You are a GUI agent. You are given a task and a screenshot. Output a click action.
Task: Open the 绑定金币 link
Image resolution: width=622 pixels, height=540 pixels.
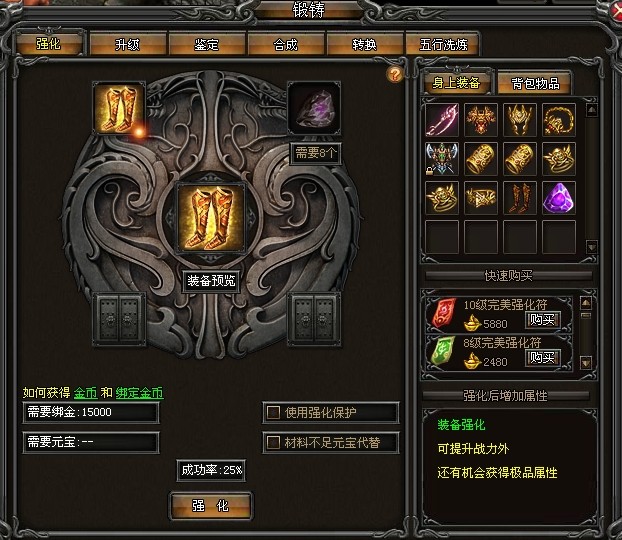tap(139, 393)
